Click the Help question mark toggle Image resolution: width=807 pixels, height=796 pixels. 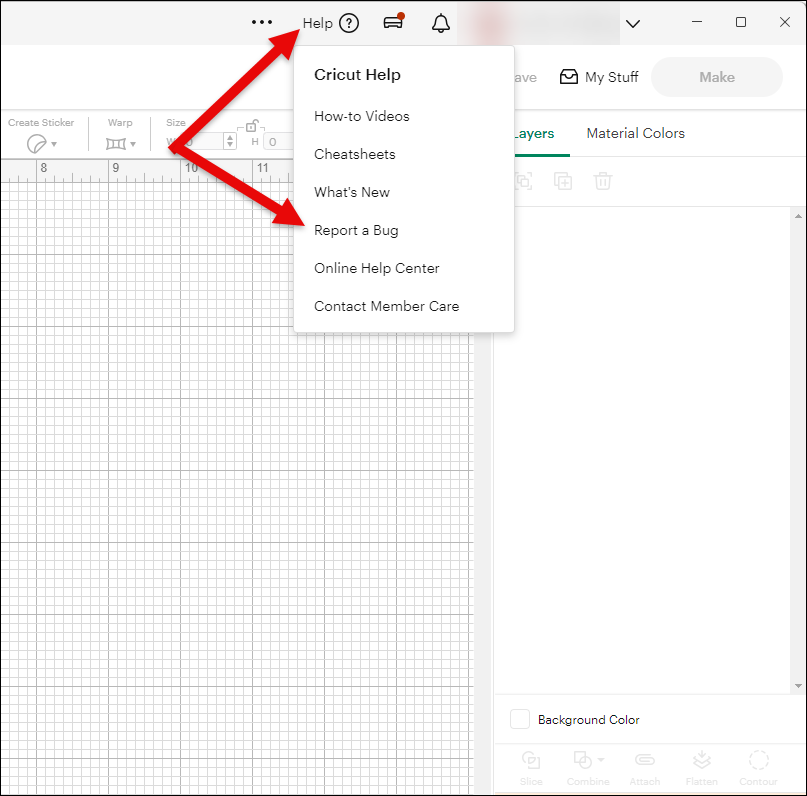coord(347,22)
